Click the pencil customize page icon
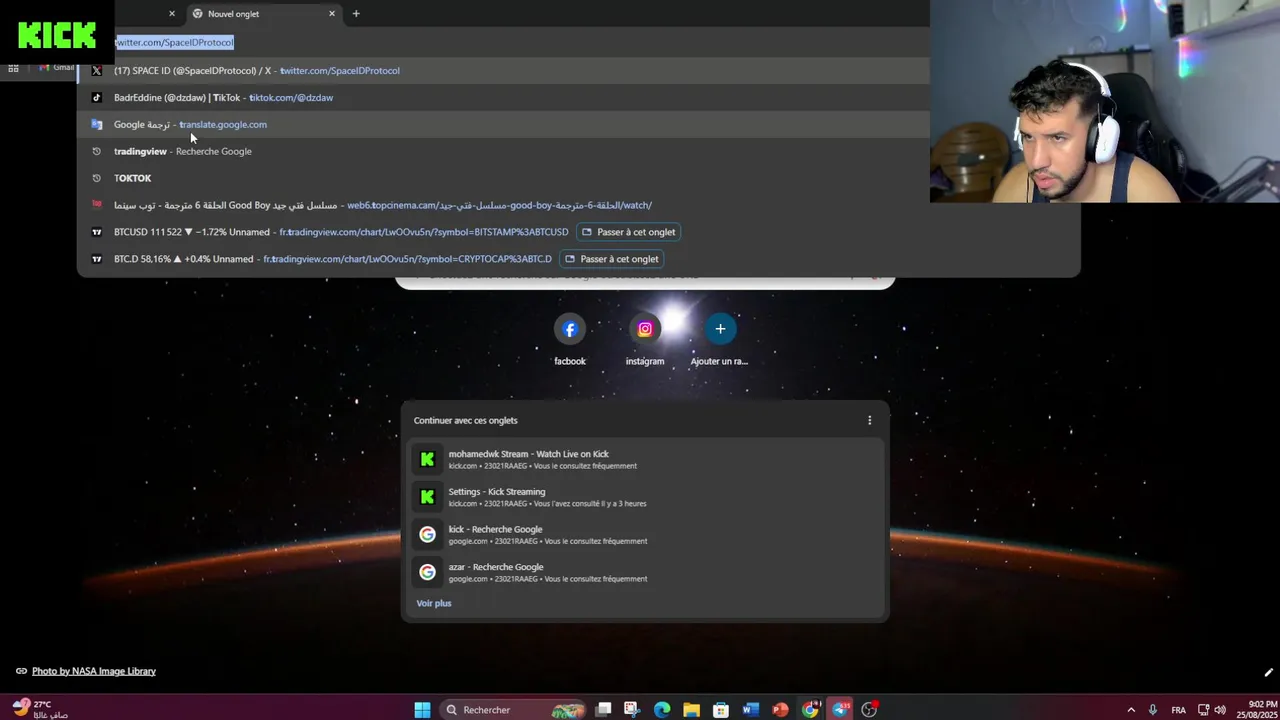The width and height of the screenshot is (1280, 720). (1268, 673)
